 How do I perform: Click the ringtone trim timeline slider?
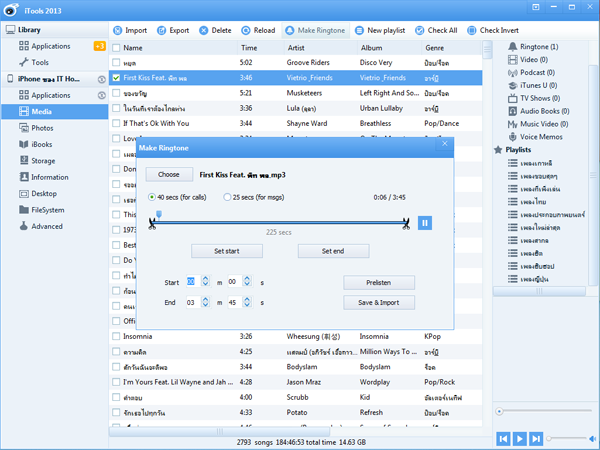point(280,222)
